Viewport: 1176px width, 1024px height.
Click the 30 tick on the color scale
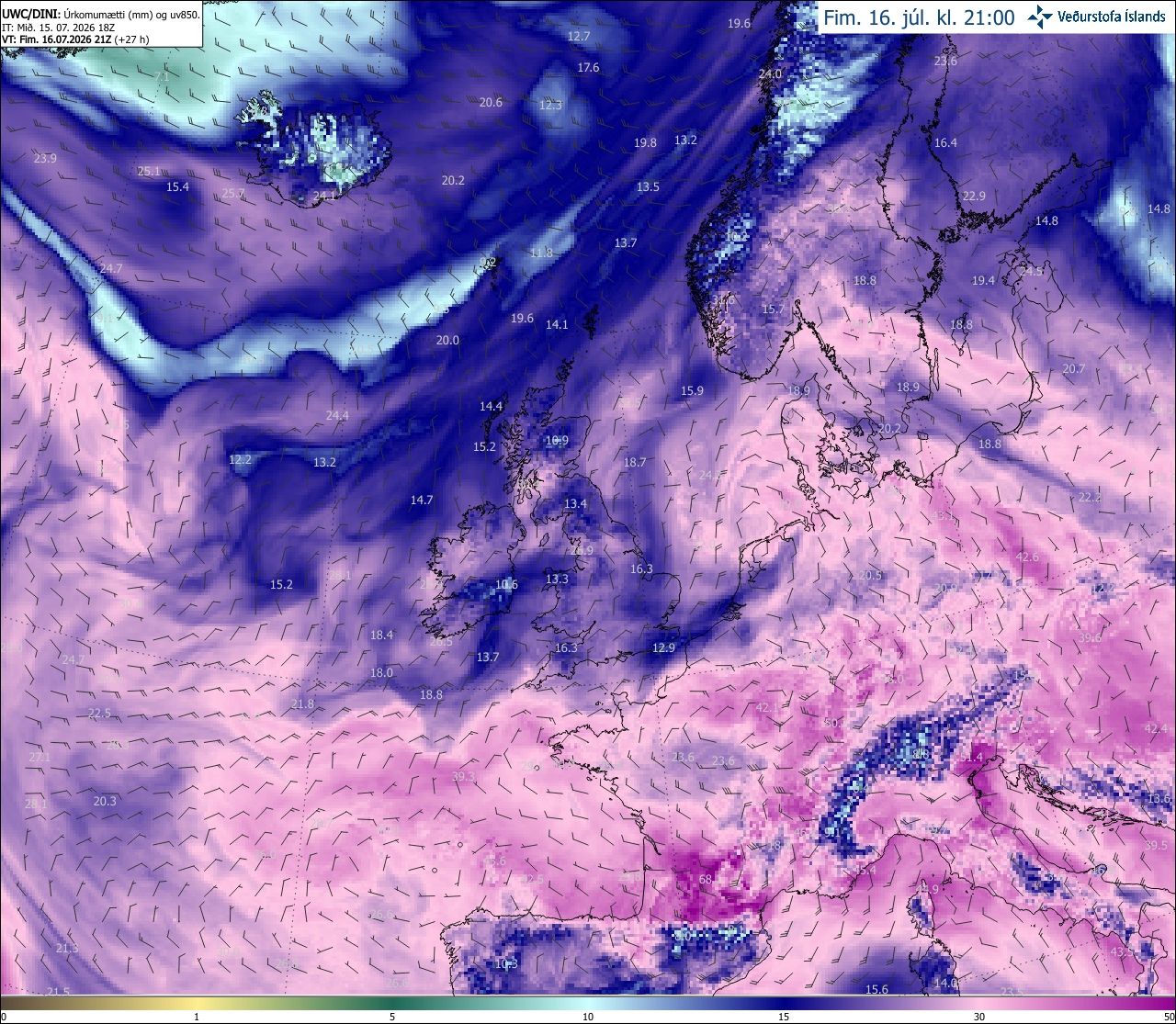979,1017
